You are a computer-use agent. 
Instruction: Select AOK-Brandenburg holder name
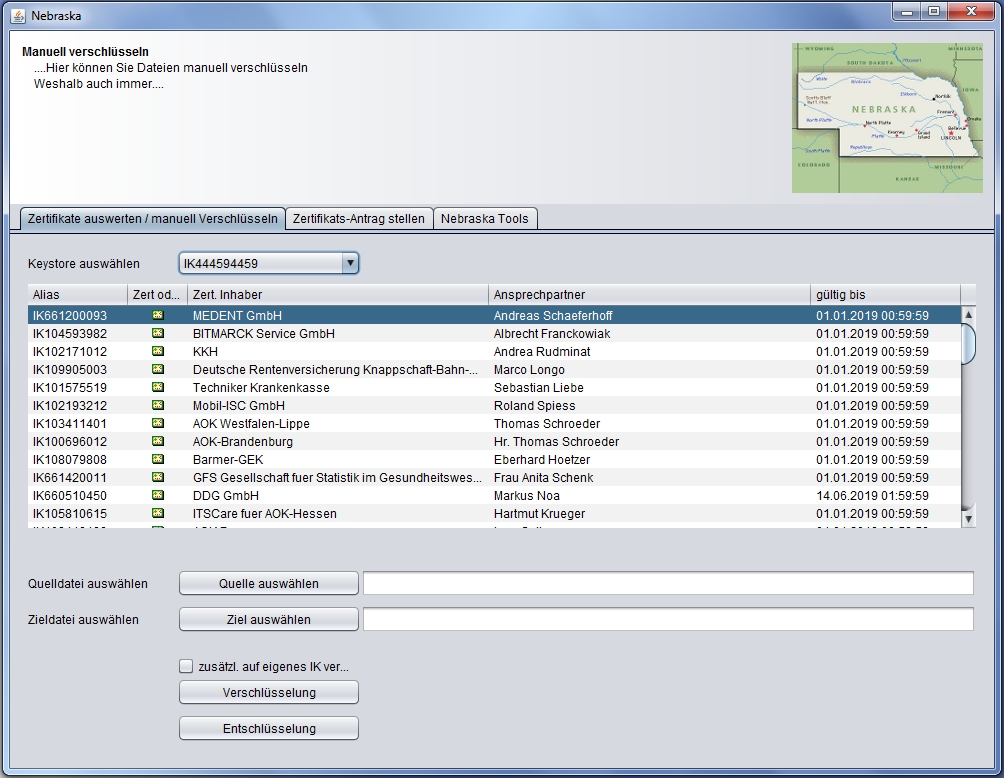point(243,441)
